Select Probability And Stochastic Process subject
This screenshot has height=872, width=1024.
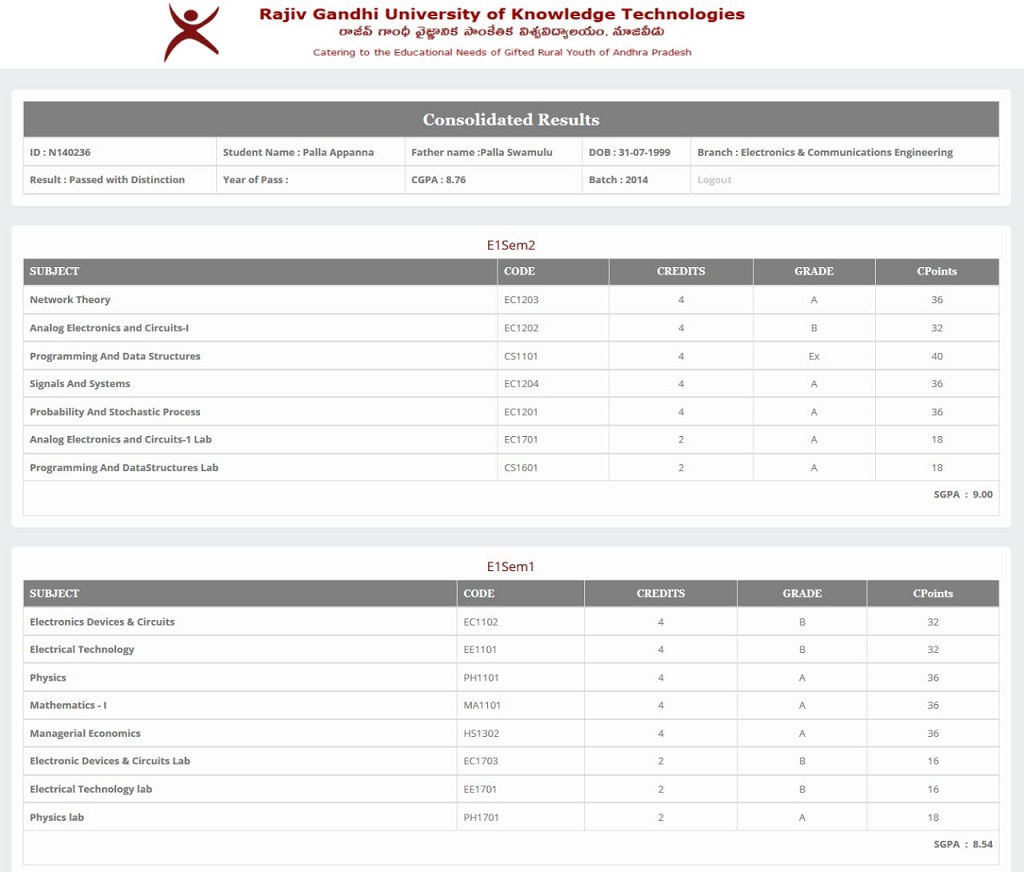pyautogui.click(x=115, y=412)
